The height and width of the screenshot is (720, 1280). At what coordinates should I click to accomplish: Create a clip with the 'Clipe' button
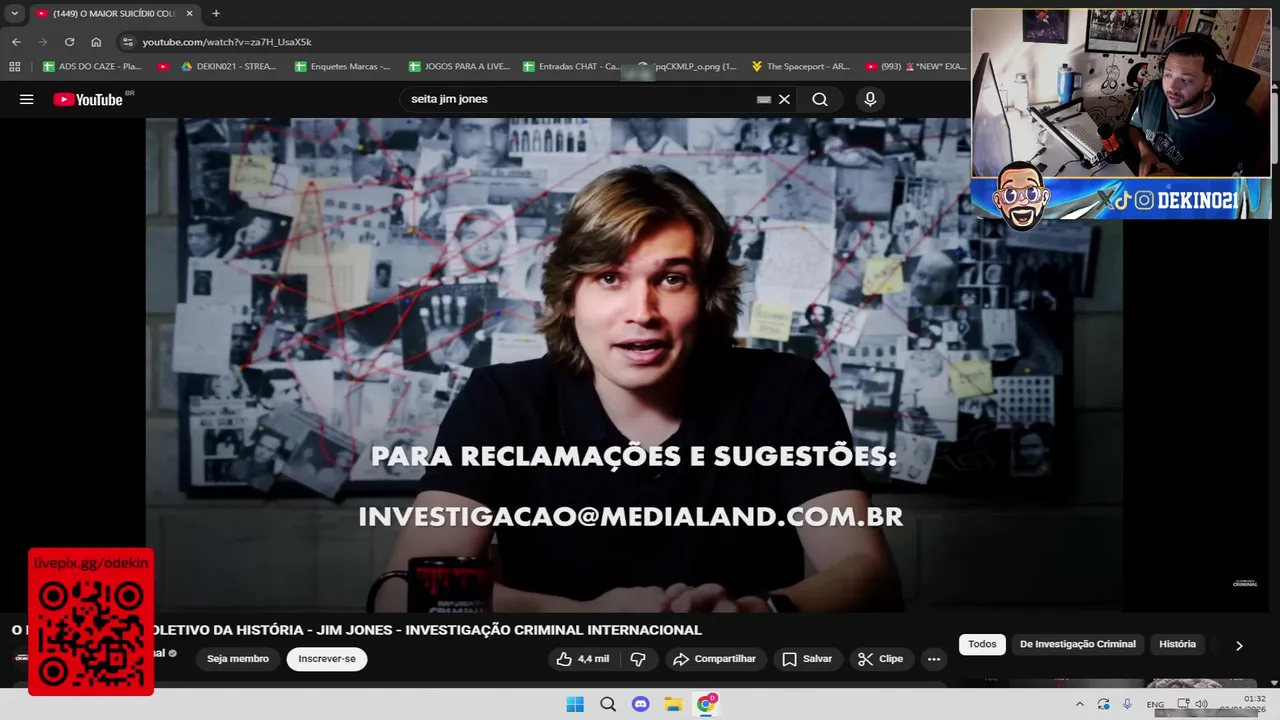point(881,659)
